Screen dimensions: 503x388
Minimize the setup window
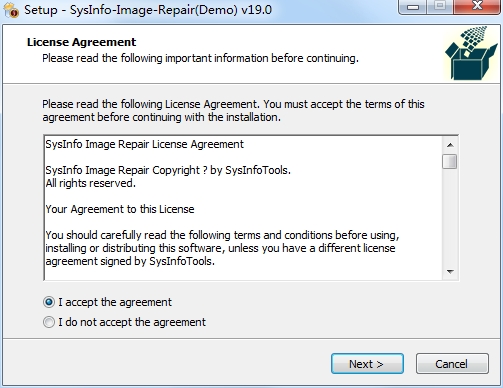coord(413,7)
